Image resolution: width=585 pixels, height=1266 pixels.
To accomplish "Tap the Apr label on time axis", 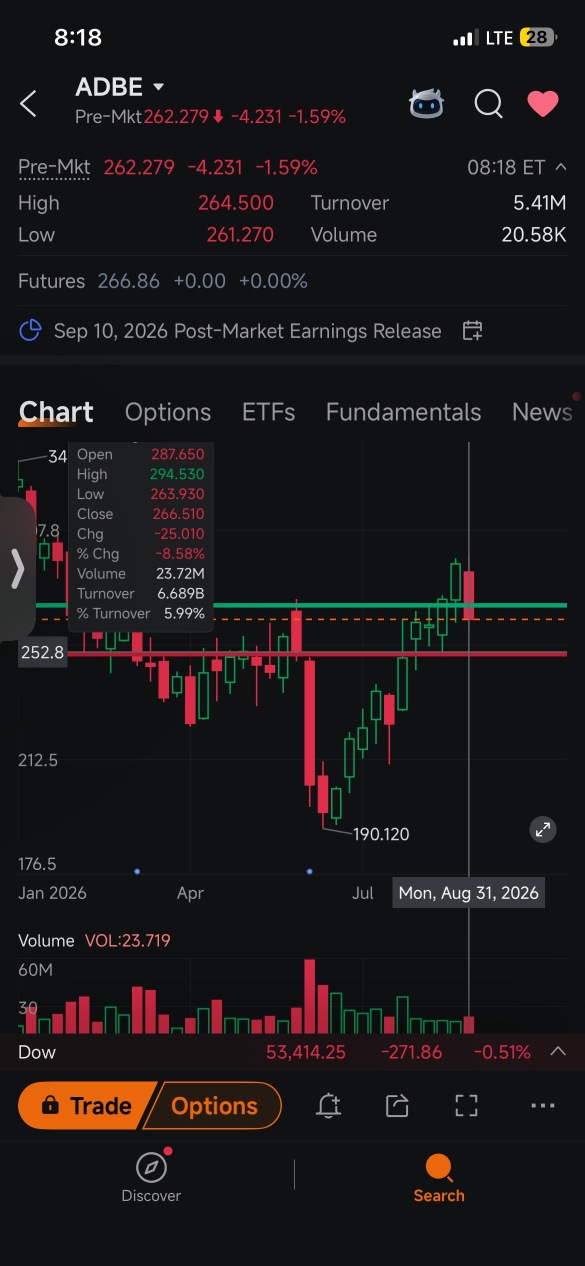I will 190,893.
